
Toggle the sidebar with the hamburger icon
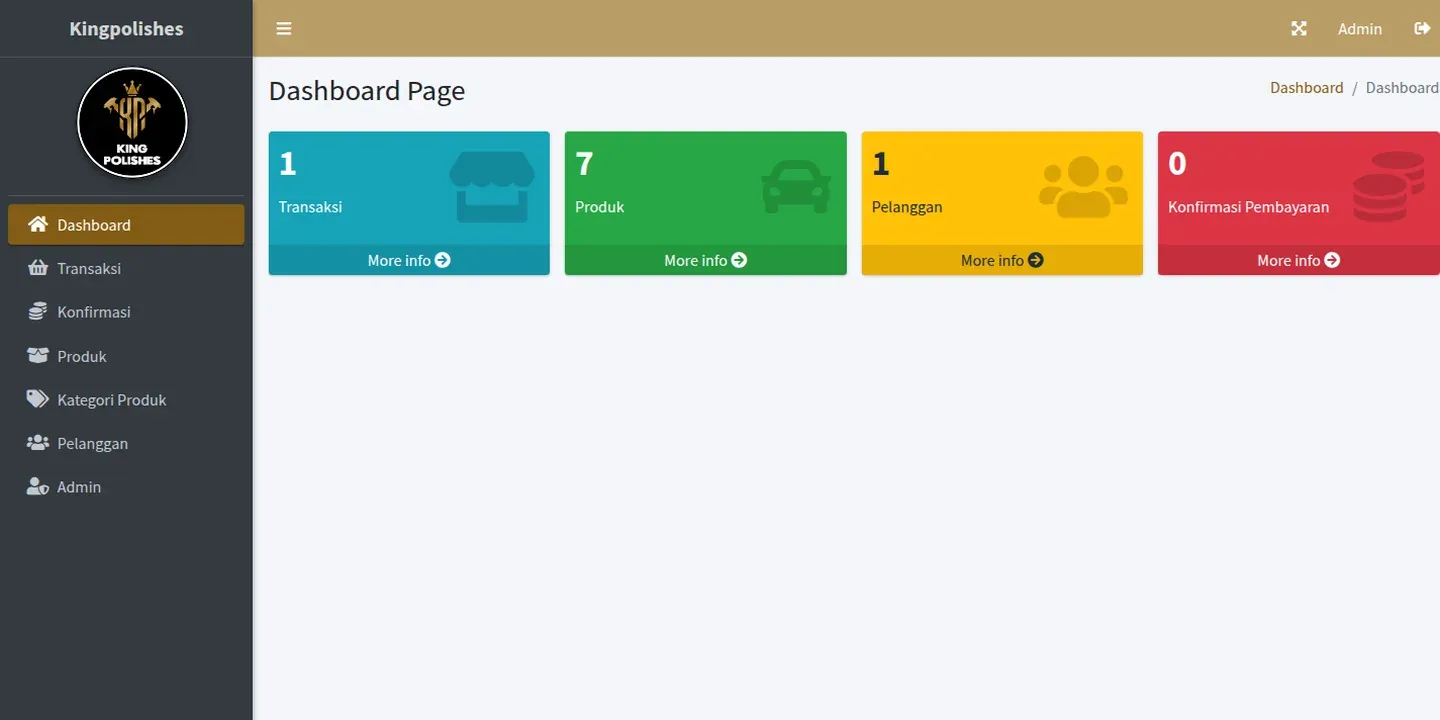[x=284, y=28]
